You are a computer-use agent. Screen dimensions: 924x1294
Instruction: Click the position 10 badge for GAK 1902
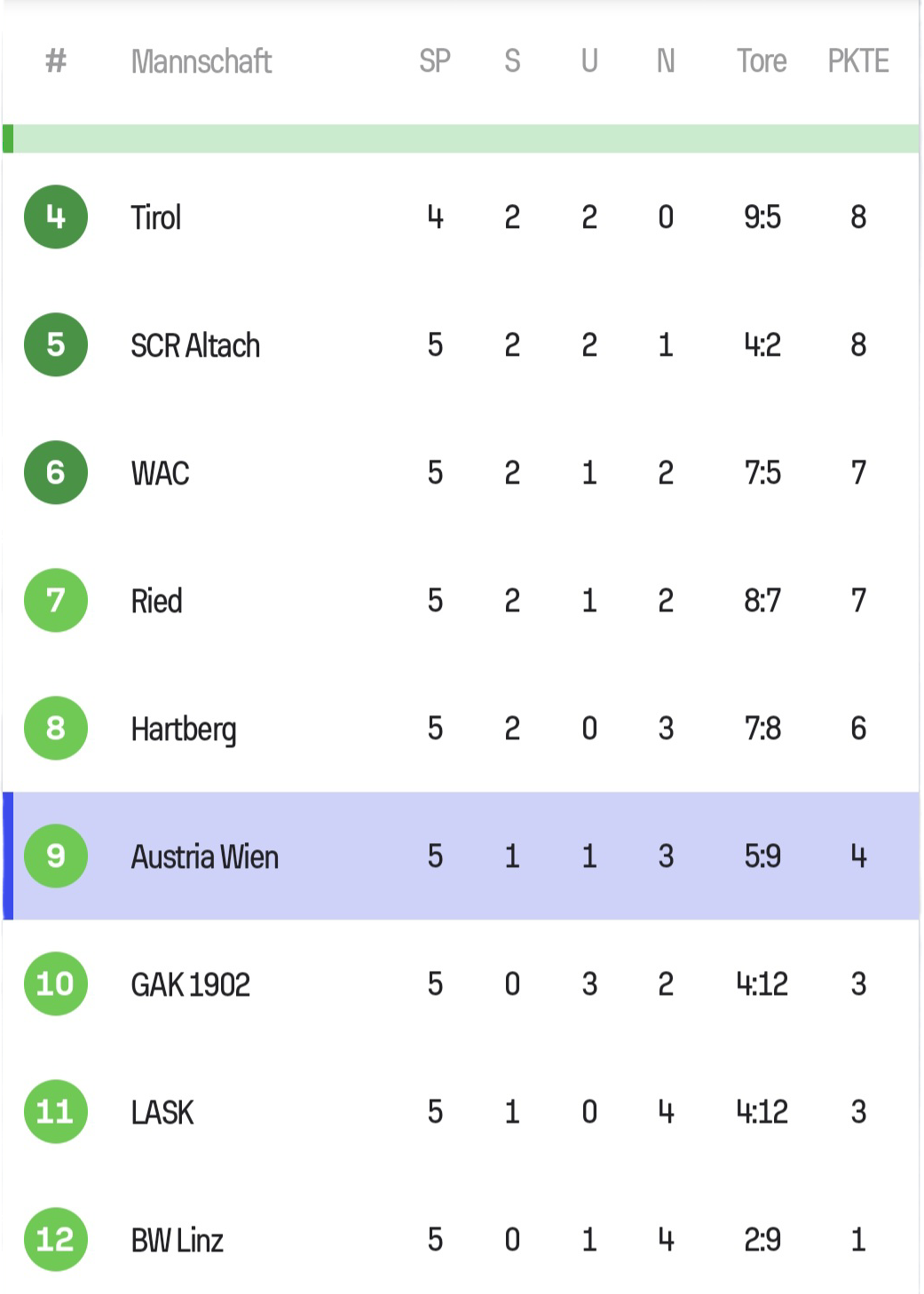(56, 983)
